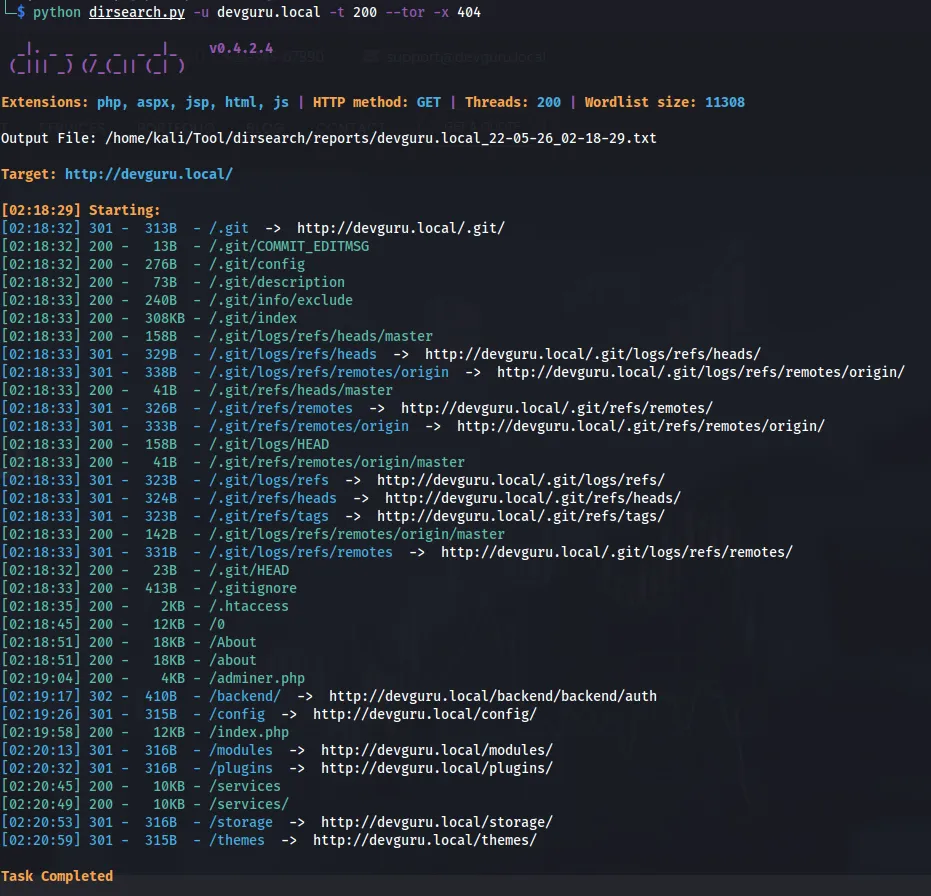The width and height of the screenshot is (931, 896).
Task: Open the /.htaccess result path
Action: tap(248, 606)
